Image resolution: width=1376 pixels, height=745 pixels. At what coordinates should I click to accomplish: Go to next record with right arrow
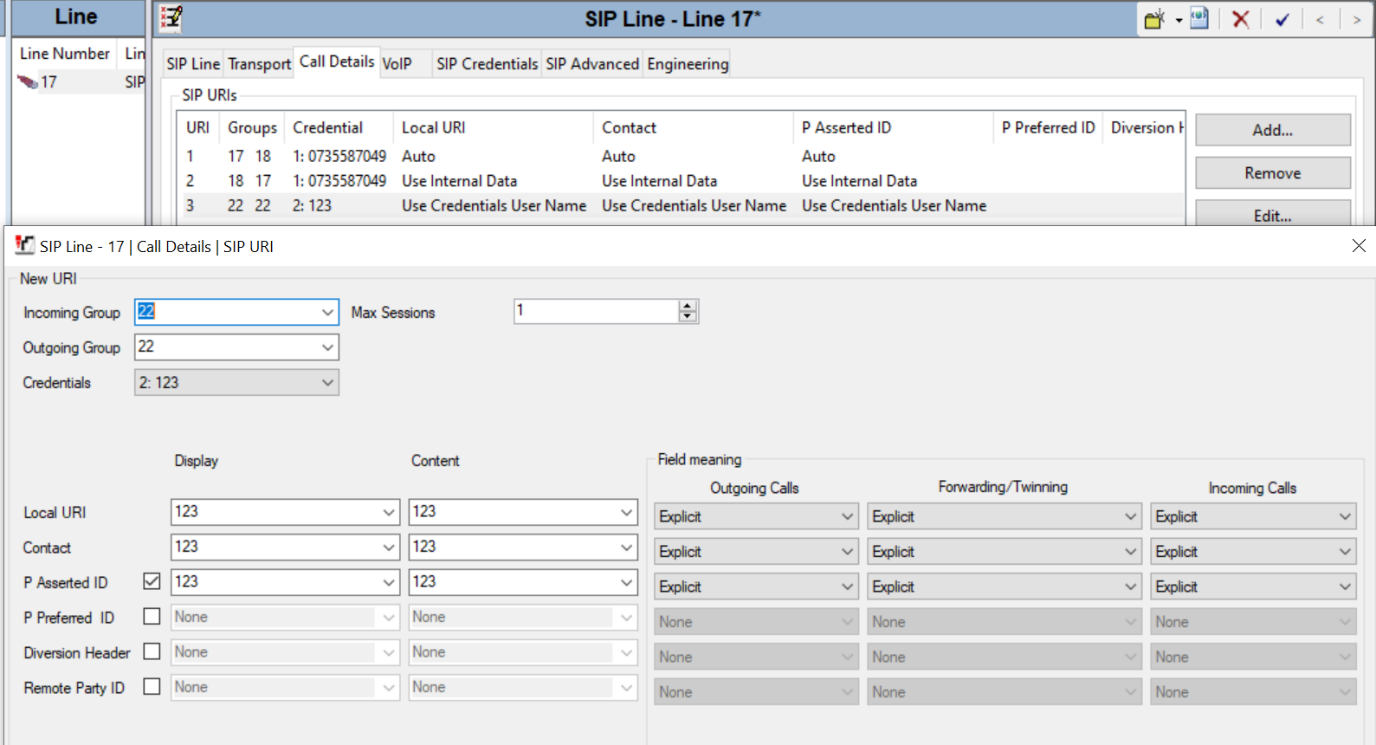1356,19
